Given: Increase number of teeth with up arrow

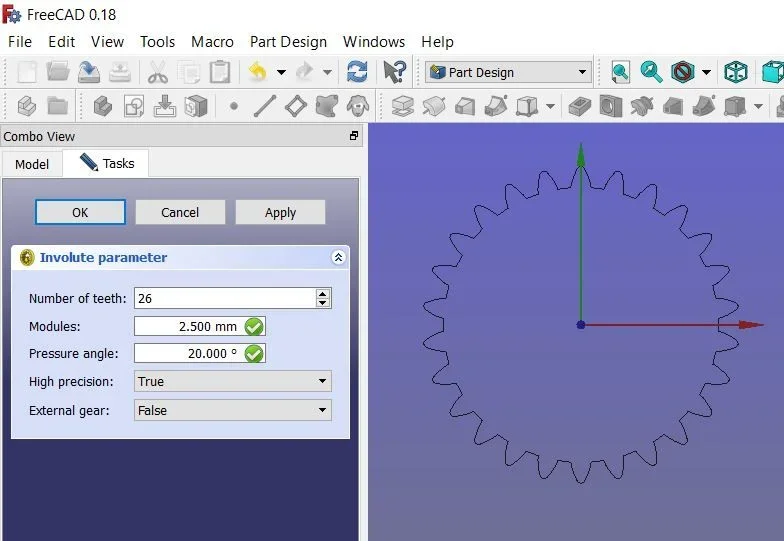Looking at the screenshot, I should pos(323,294).
